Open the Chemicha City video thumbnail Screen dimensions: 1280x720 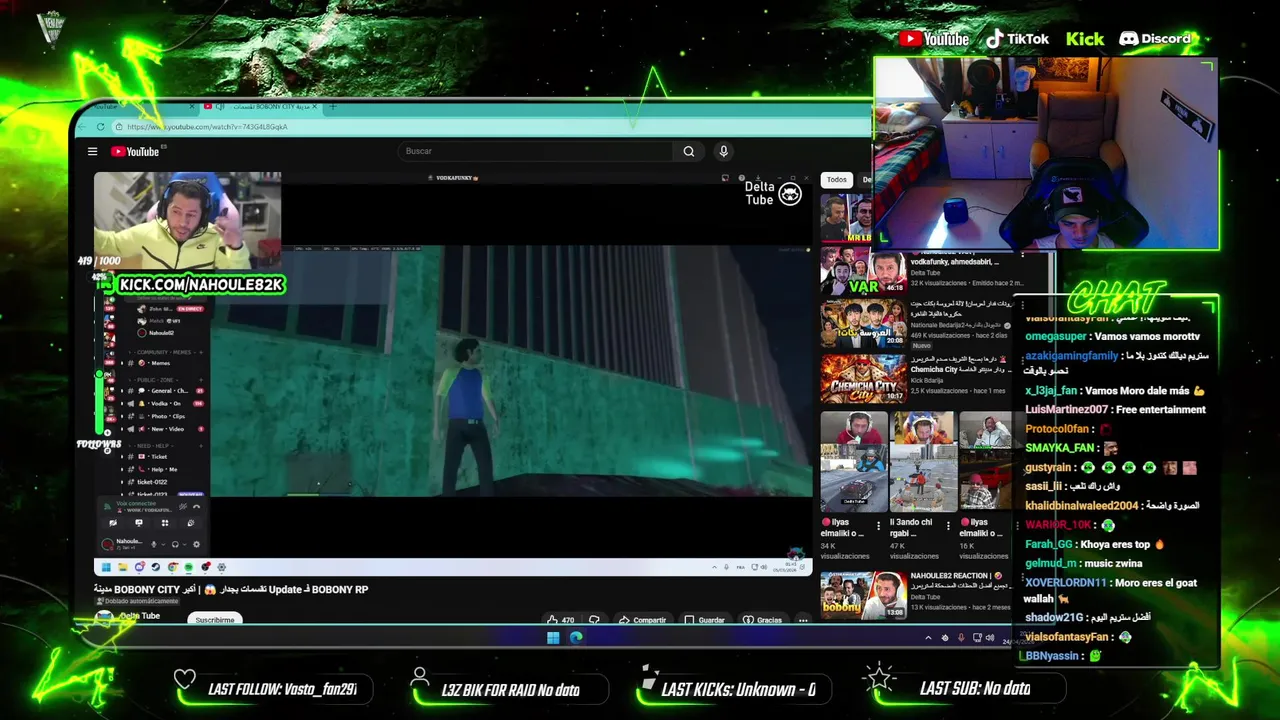[863, 378]
